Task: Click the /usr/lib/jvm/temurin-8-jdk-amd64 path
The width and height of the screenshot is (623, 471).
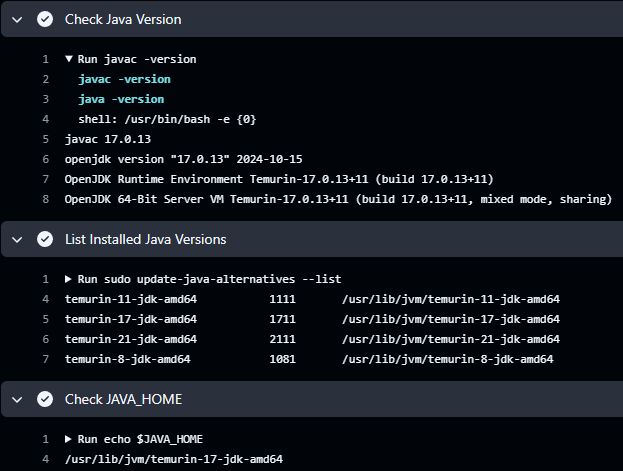Action: (447, 359)
